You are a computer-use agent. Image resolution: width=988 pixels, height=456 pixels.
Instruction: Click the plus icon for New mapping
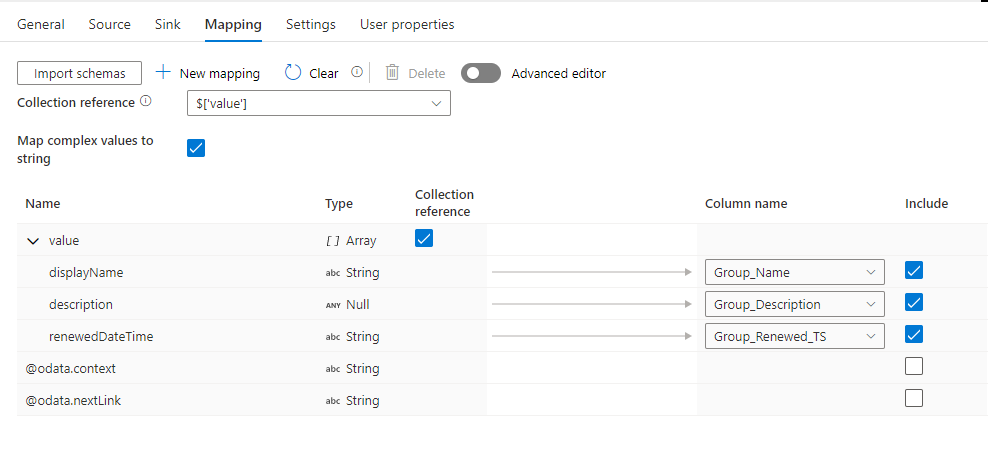pyautogui.click(x=164, y=73)
